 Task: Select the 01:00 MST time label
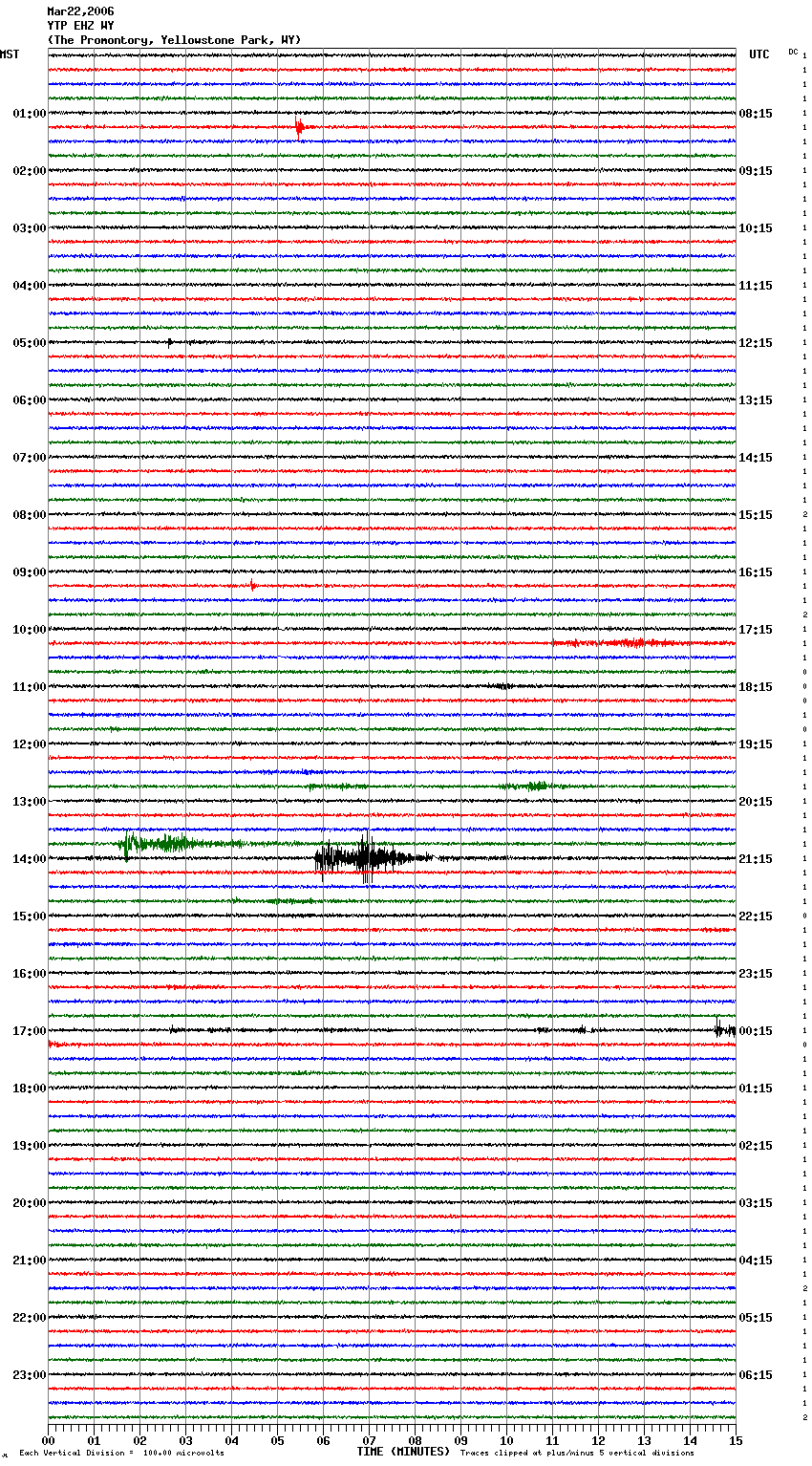pos(30,114)
